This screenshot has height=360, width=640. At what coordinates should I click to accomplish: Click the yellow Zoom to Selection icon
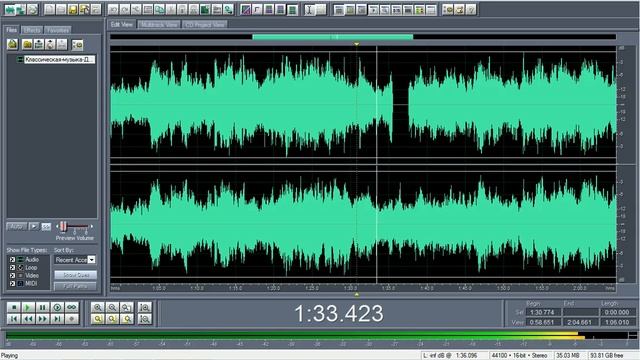(x=98, y=319)
